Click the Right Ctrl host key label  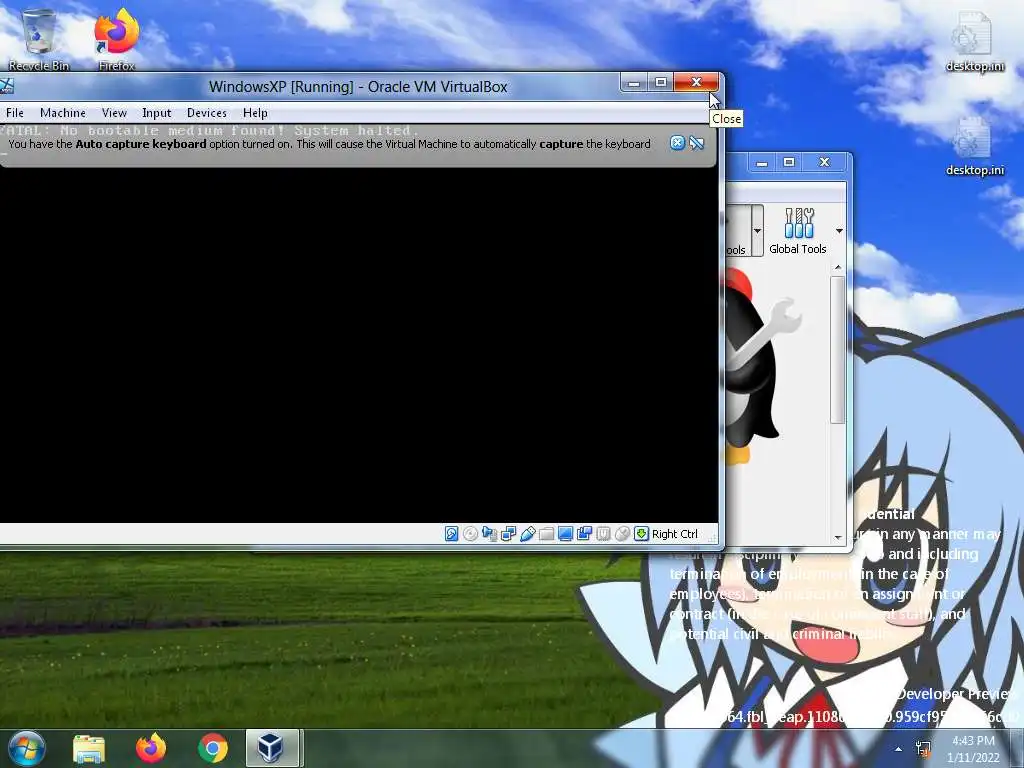pyautogui.click(x=675, y=534)
